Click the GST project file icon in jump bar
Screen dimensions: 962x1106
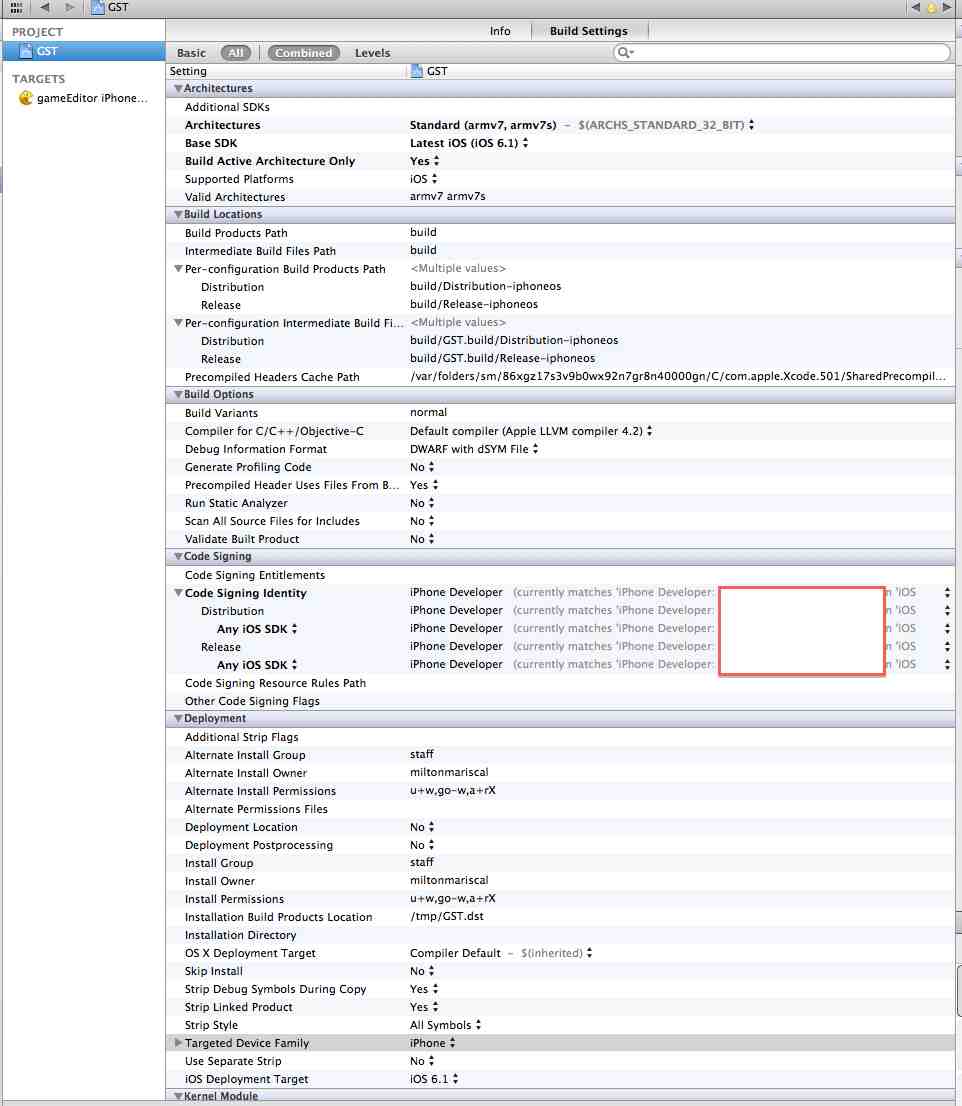point(98,7)
